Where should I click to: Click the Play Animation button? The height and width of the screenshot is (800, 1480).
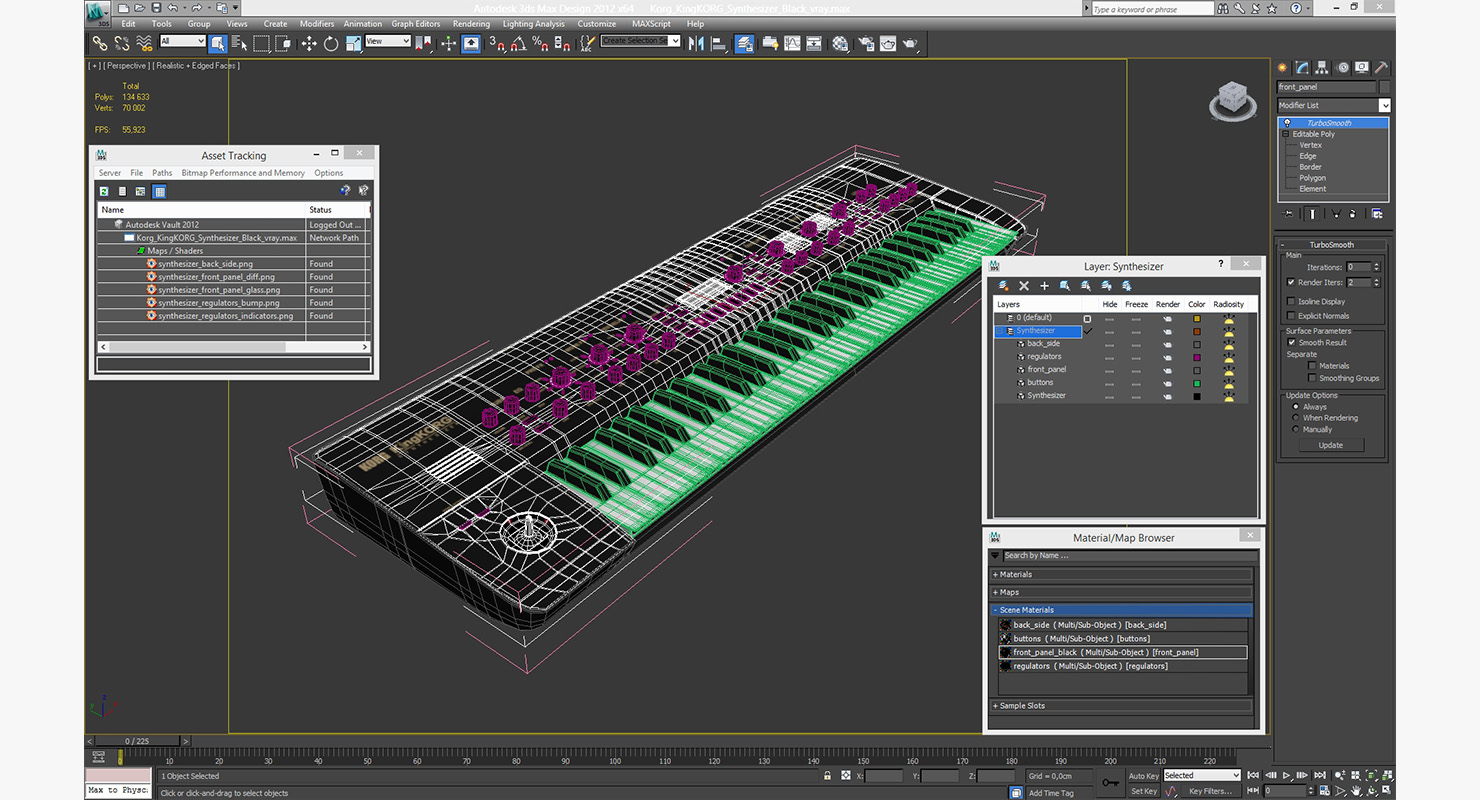pyautogui.click(x=1288, y=775)
